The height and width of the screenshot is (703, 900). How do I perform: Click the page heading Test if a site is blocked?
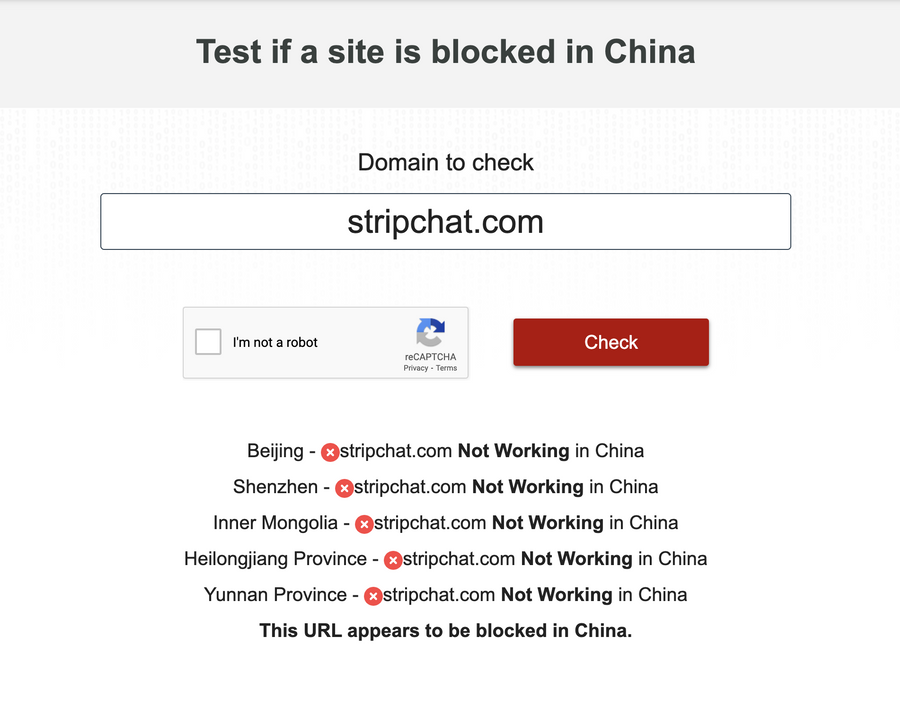click(445, 52)
